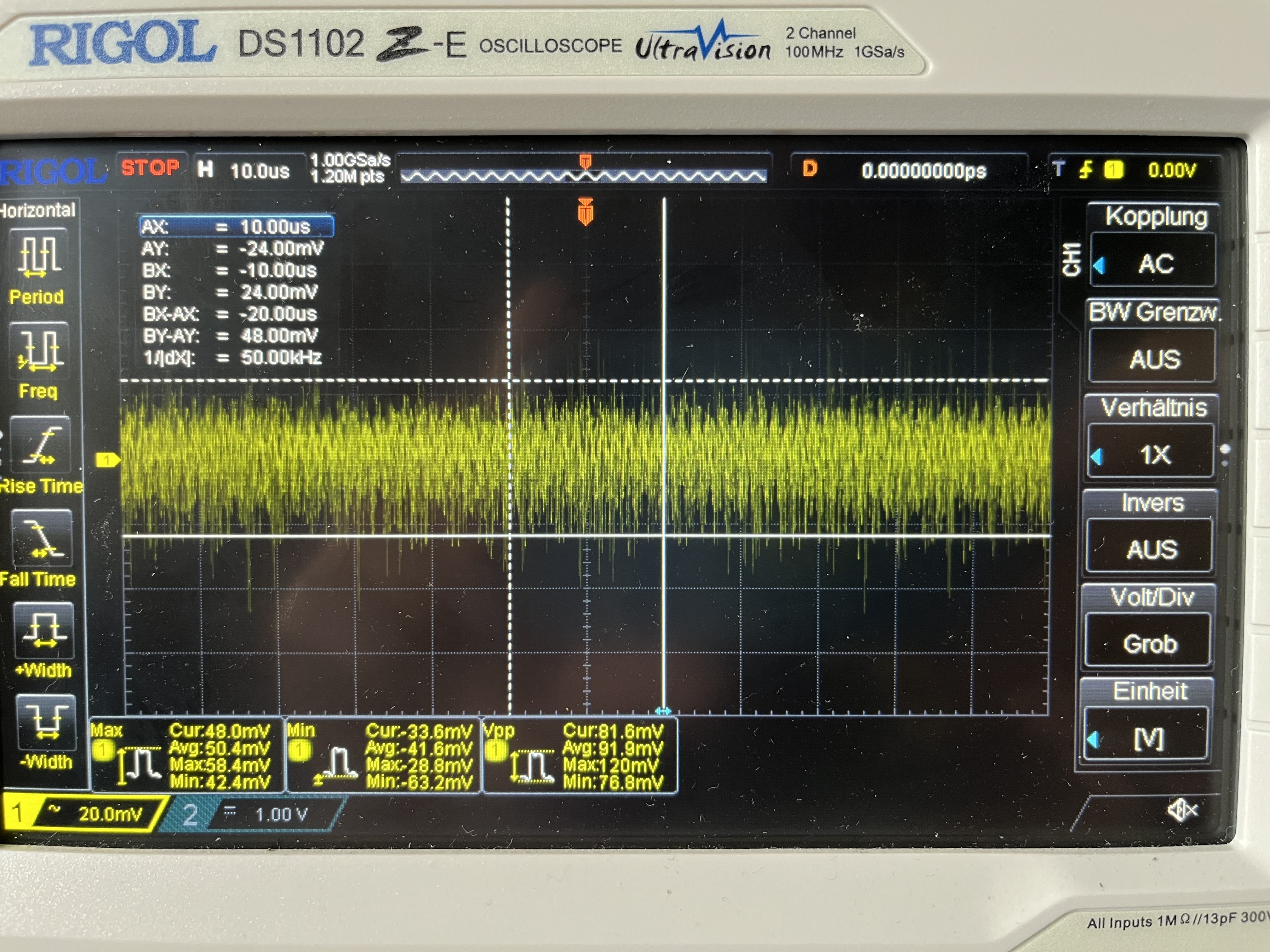Screen dimensions: 1270x952
Task: Click the red STOP status label
Action: 151,168
